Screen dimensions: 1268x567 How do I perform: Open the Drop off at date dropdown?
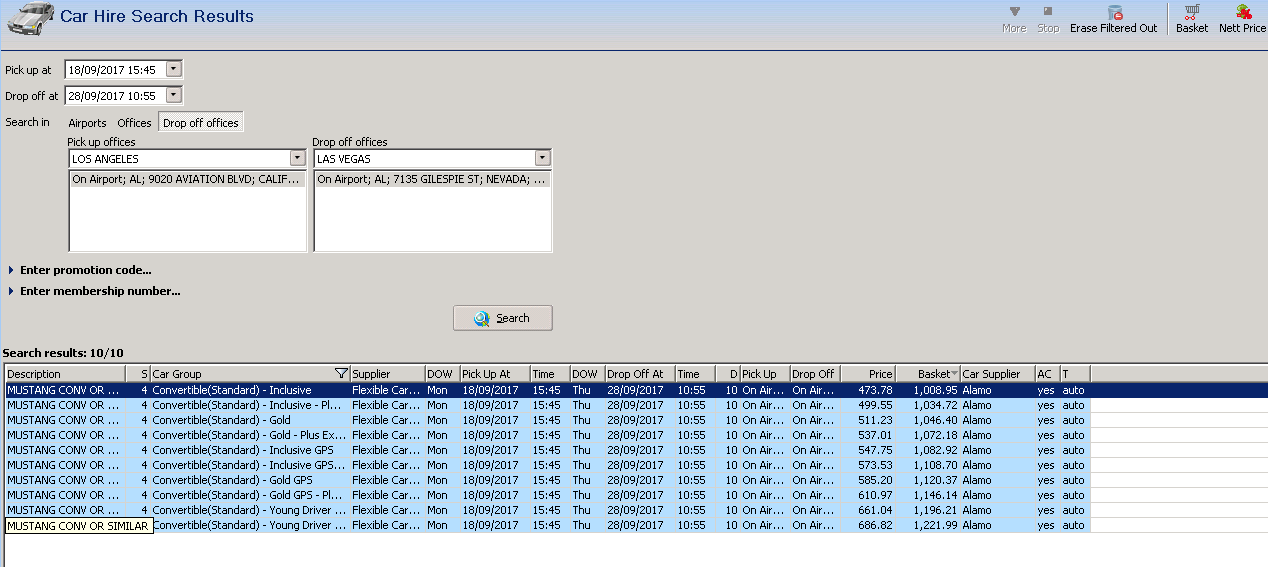click(174, 96)
